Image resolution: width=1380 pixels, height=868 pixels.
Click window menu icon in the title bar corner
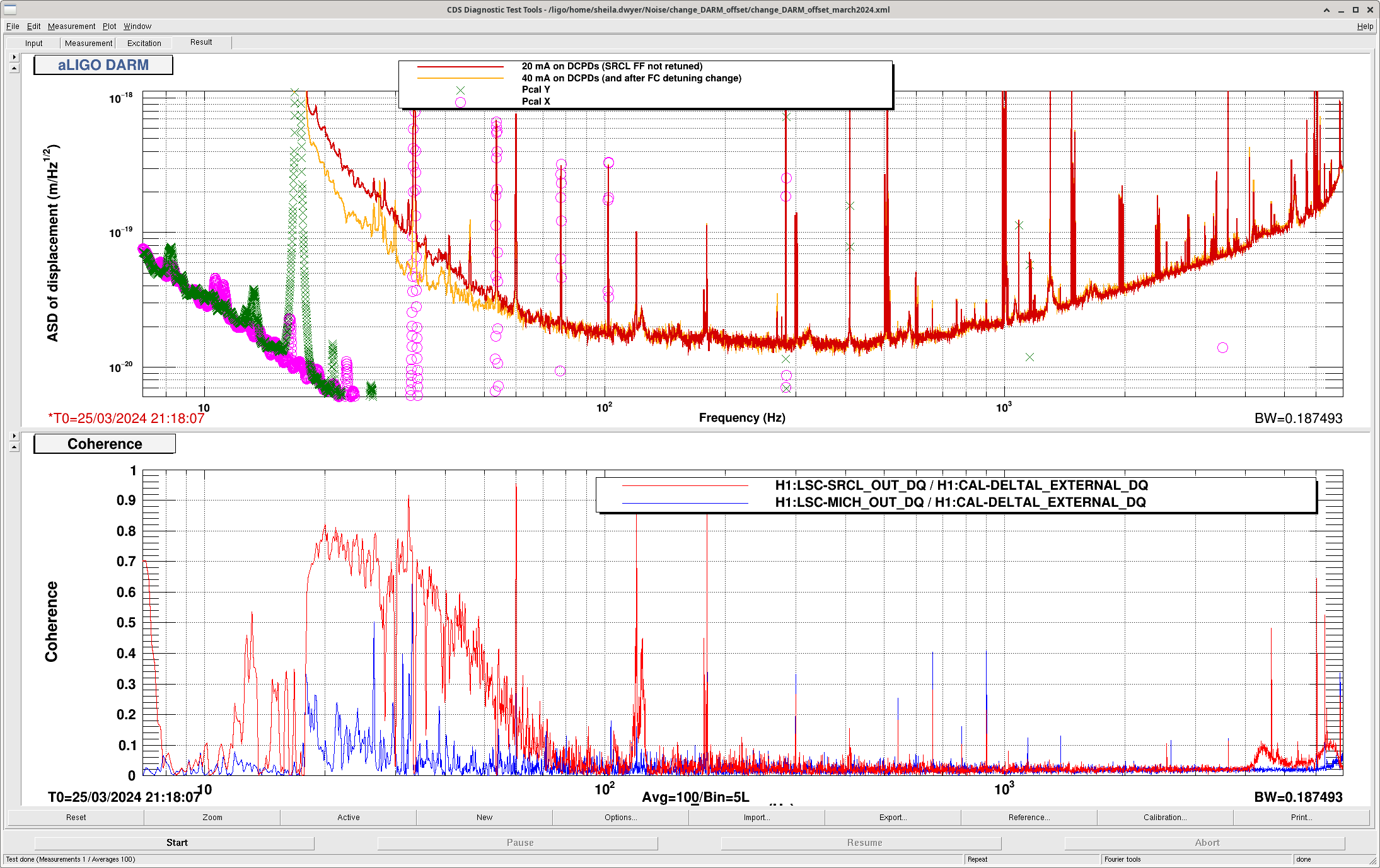9,9
